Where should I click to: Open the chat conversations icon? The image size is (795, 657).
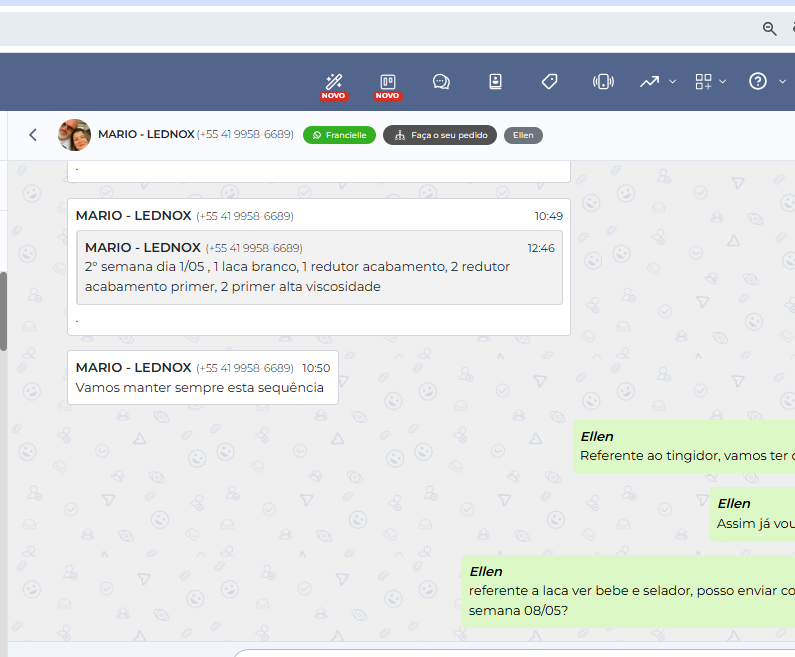pyautogui.click(x=441, y=82)
